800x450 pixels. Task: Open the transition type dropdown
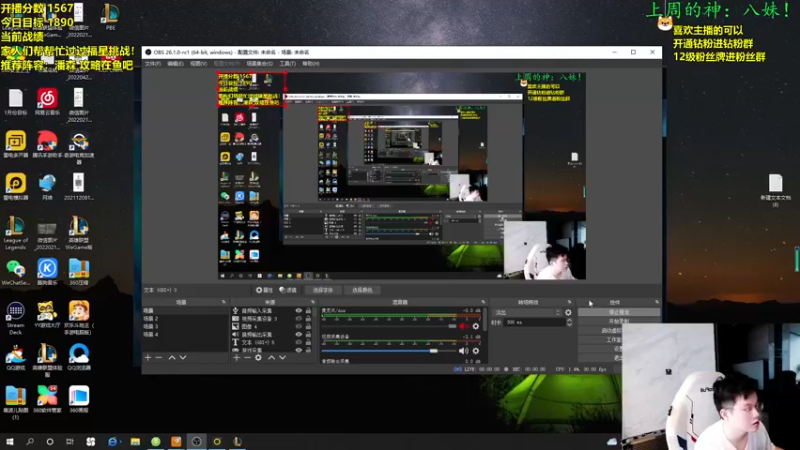point(527,312)
